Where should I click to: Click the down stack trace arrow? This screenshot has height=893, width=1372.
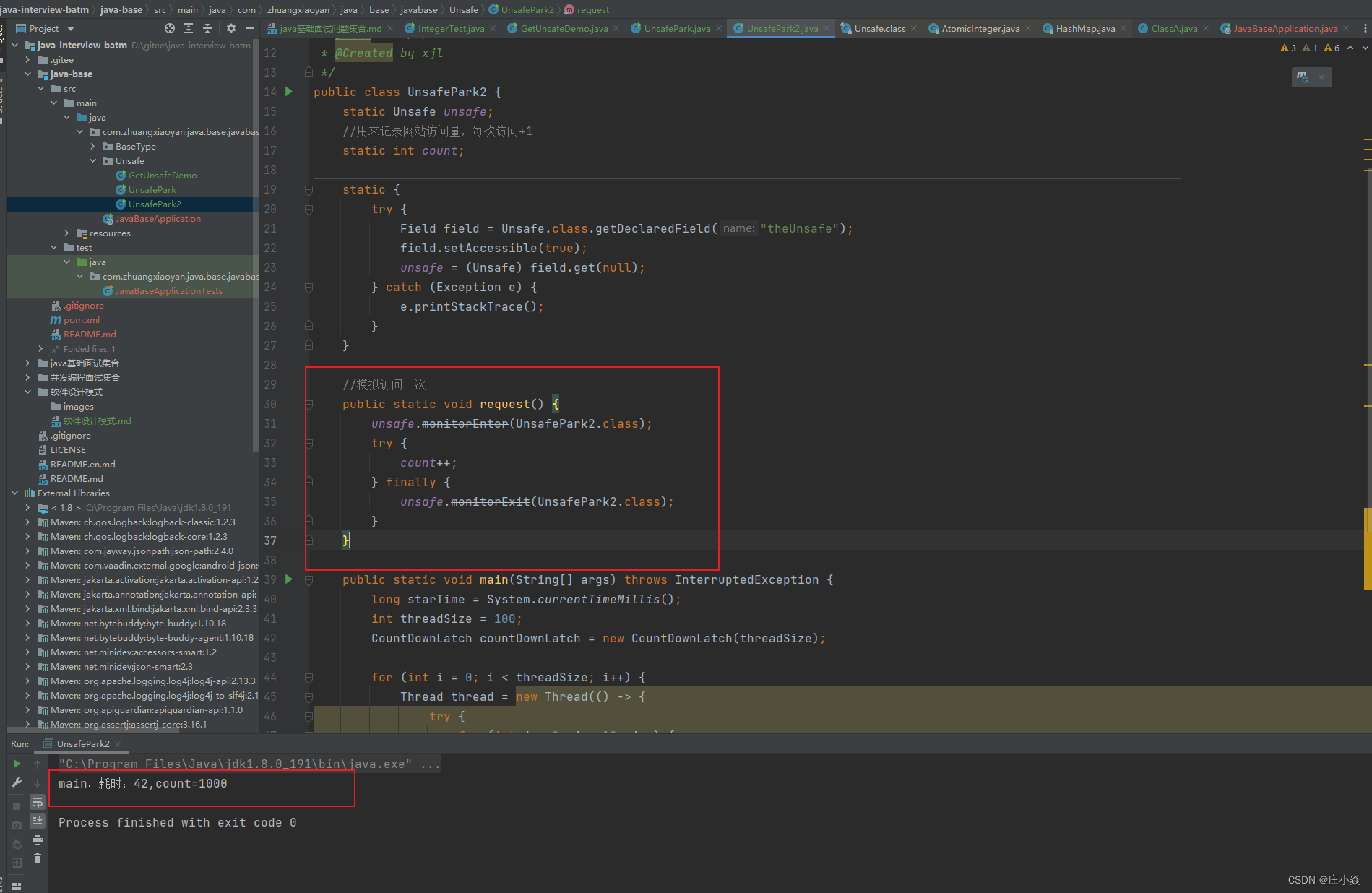tap(38, 782)
